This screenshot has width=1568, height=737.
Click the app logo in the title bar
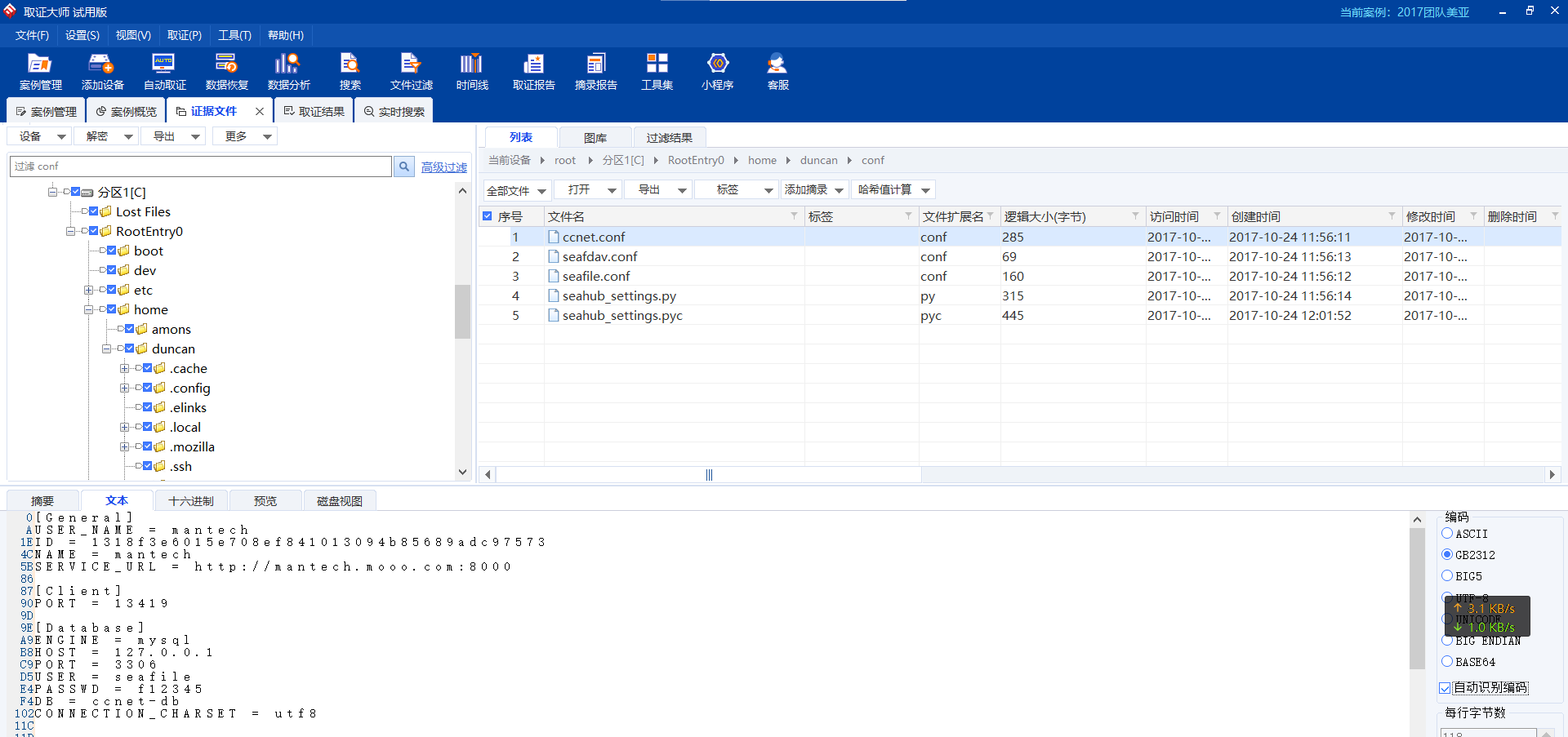11,11
